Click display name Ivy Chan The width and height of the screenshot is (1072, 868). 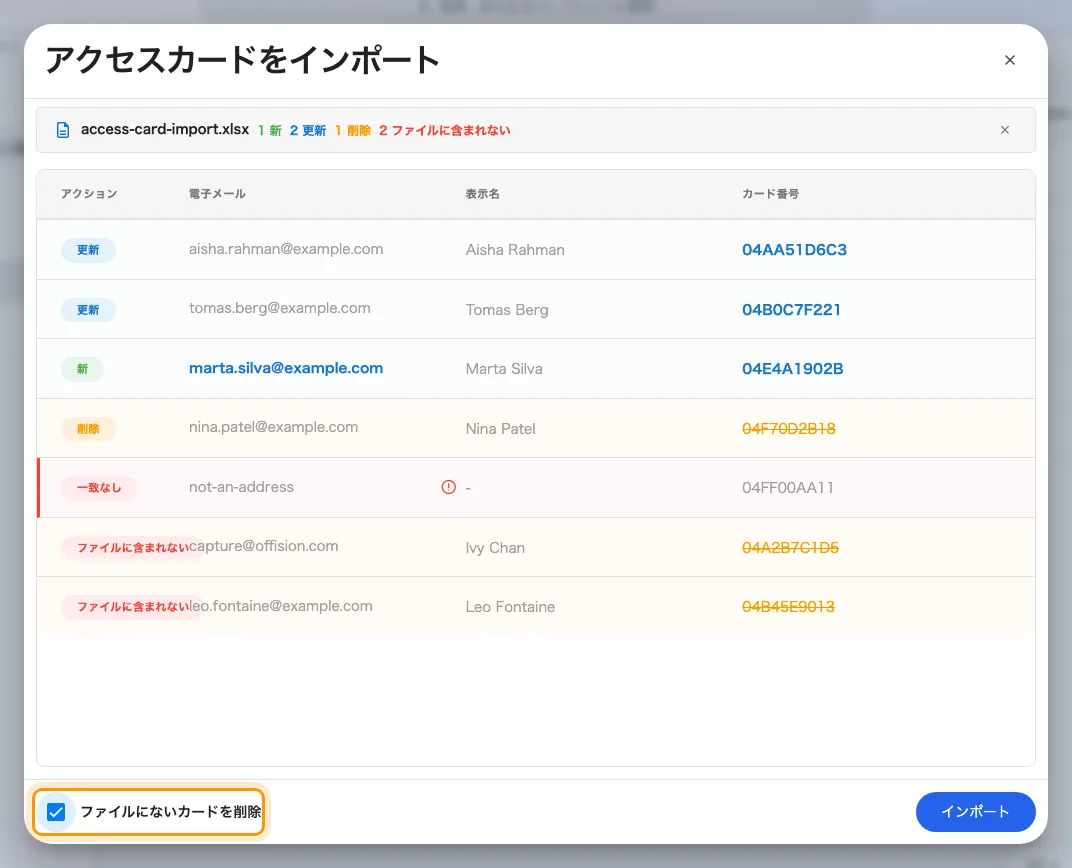495,548
